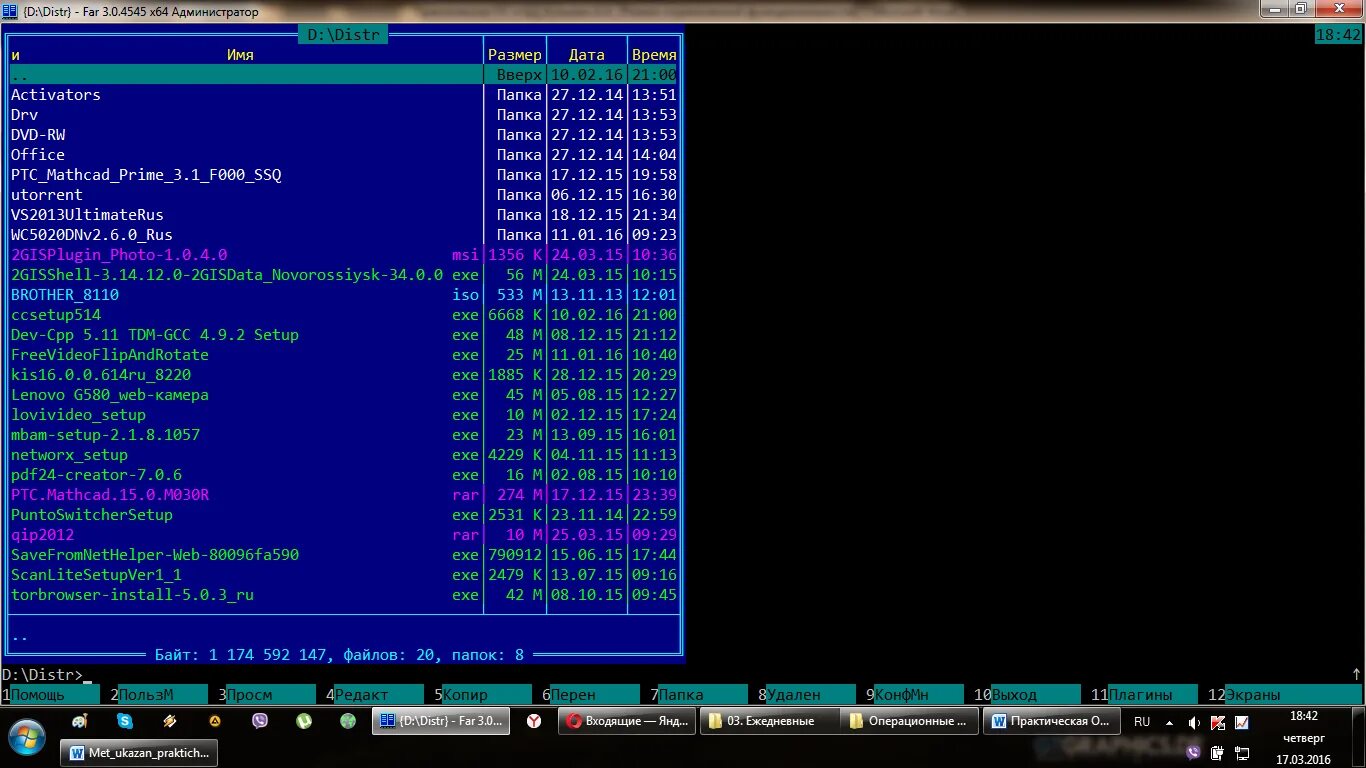Viewport: 1366px width, 768px height.
Task: Click the D:\Distr> command line prompt
Action: (x=42, y=675)
